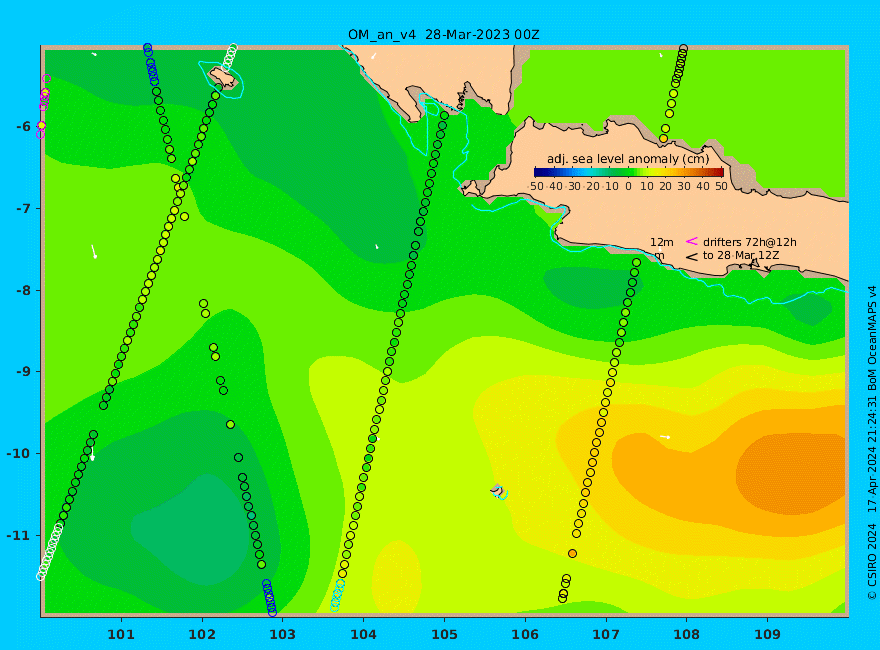
Task: Click latitude axis label -6
Action: point(23,126)
